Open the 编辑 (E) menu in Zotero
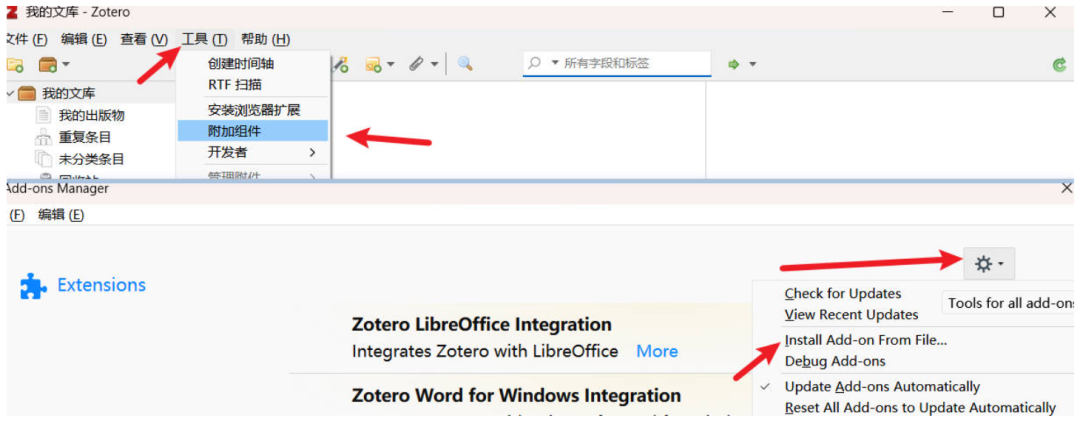Viewport: 1080px width, 421px height. pos(83,39)
